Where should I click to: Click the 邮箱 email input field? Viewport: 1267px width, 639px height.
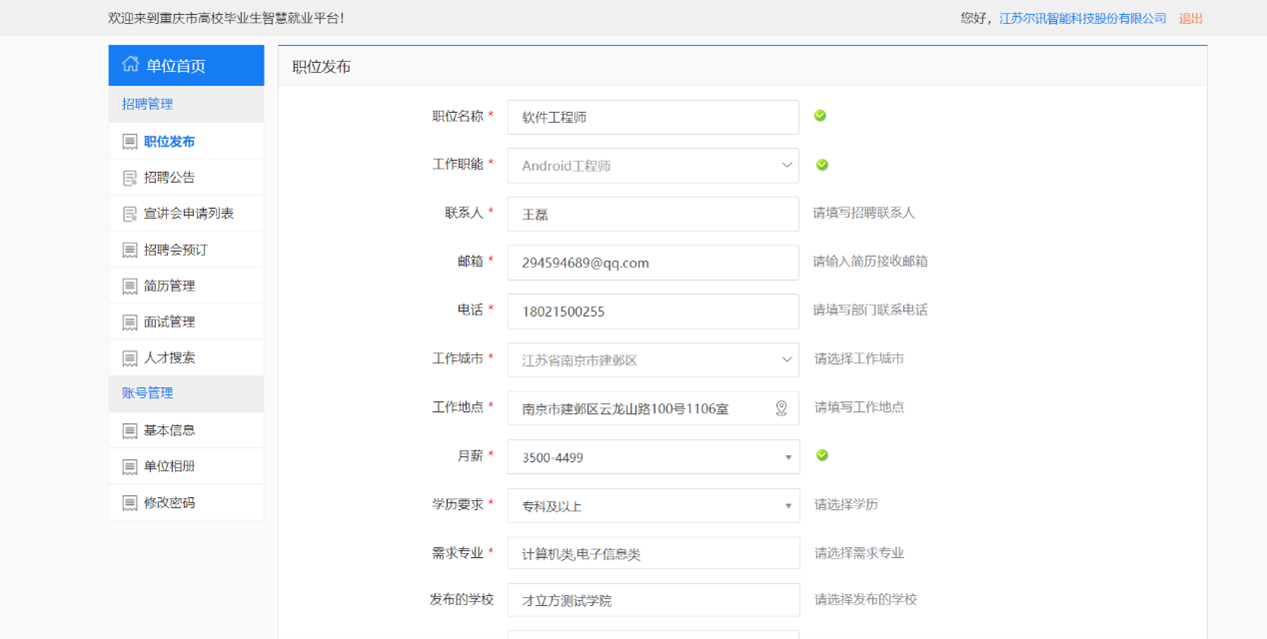pos(652,263)
